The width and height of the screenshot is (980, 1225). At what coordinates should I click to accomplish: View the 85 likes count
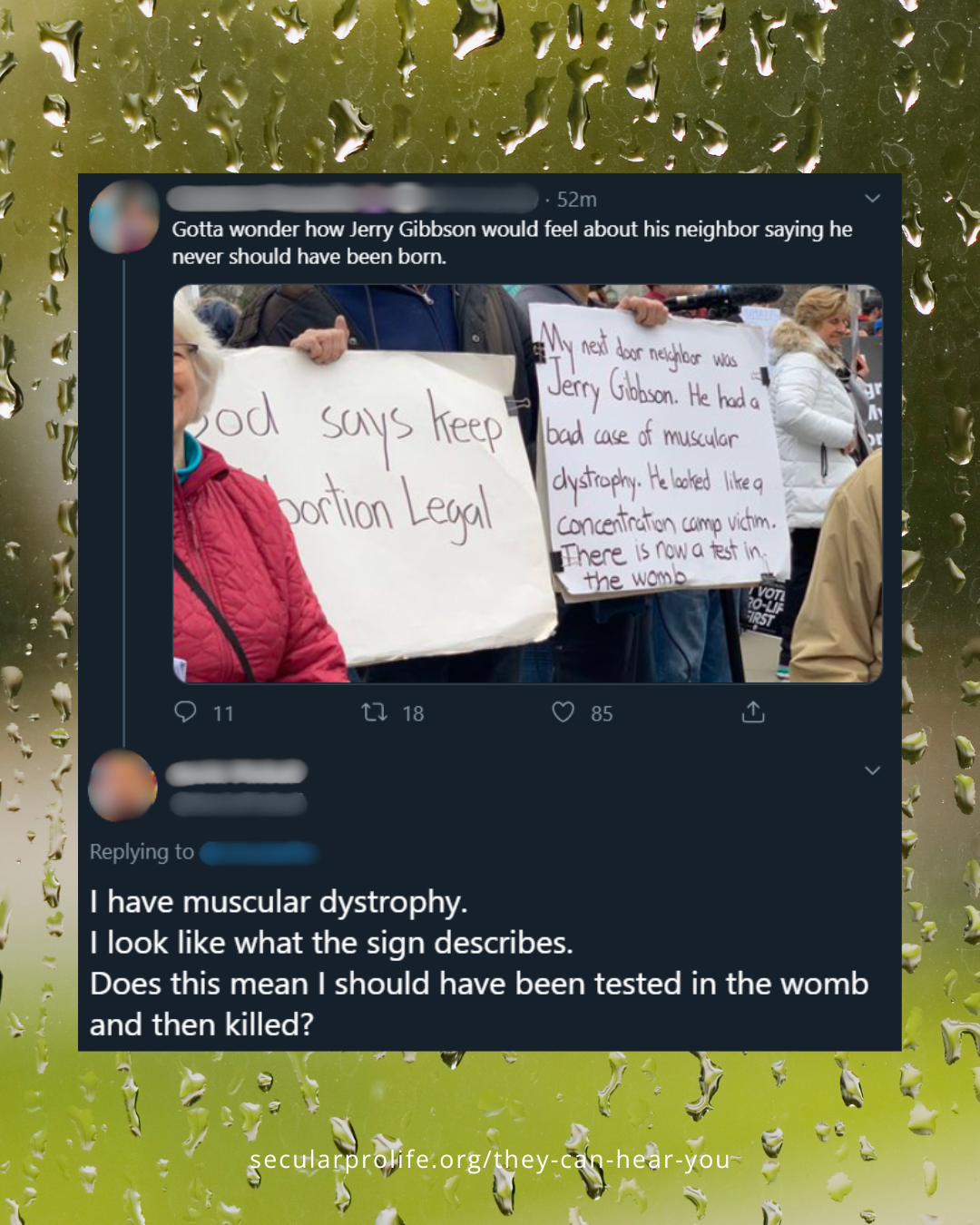click(x=602, y=714)
